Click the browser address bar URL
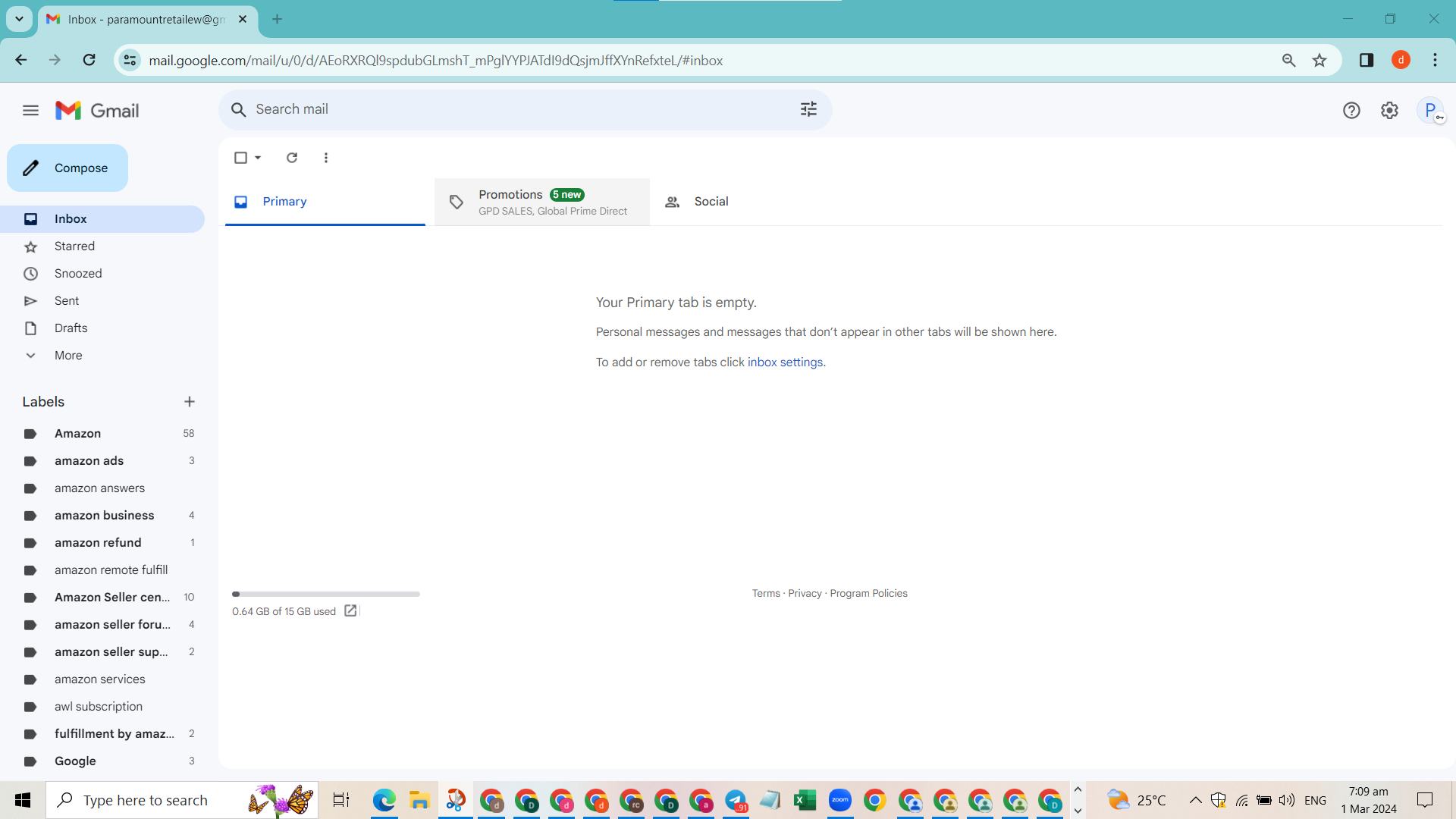The width and height of the screenshot is (1456, 819). click(x=435, y=60)
